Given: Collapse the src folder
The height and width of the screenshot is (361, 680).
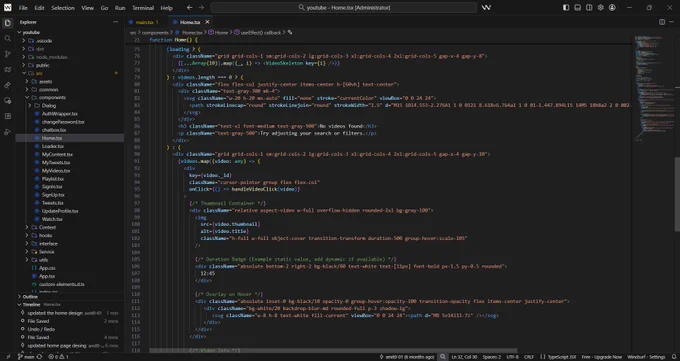Looking at the screenshot, I should [23, 73].
